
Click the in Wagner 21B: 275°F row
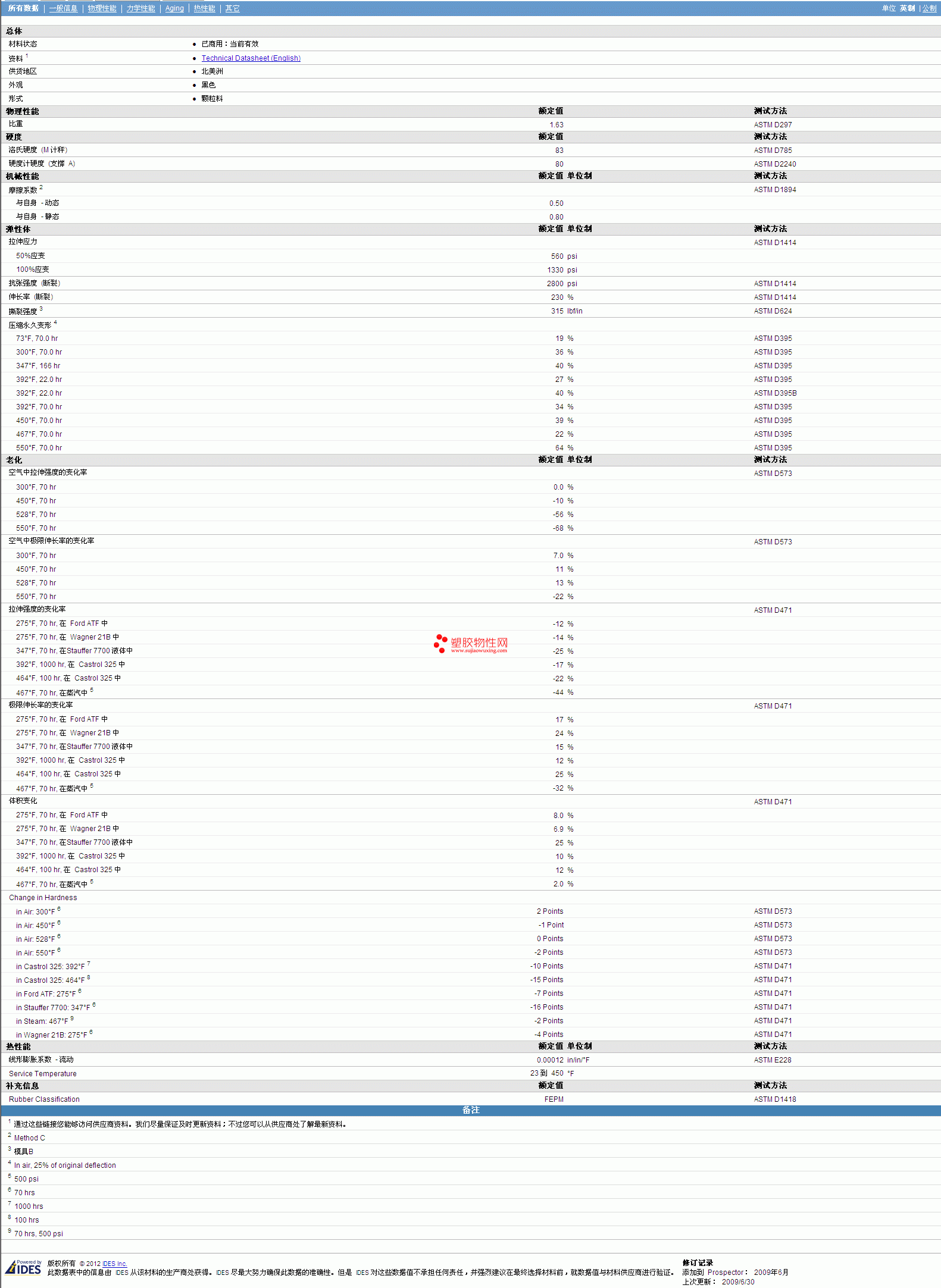tap(470, 1035)
